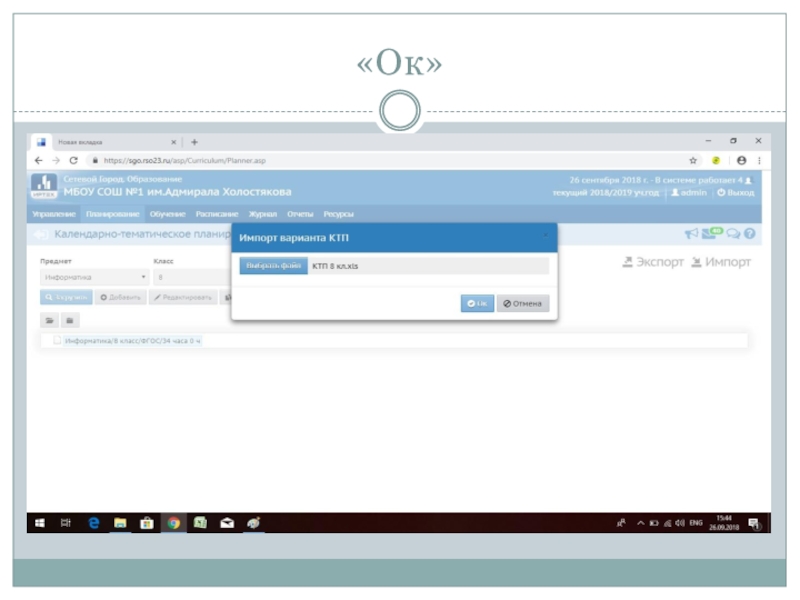Click the question mark help icon
Viewport: 800px width, 600px height.
749,234
